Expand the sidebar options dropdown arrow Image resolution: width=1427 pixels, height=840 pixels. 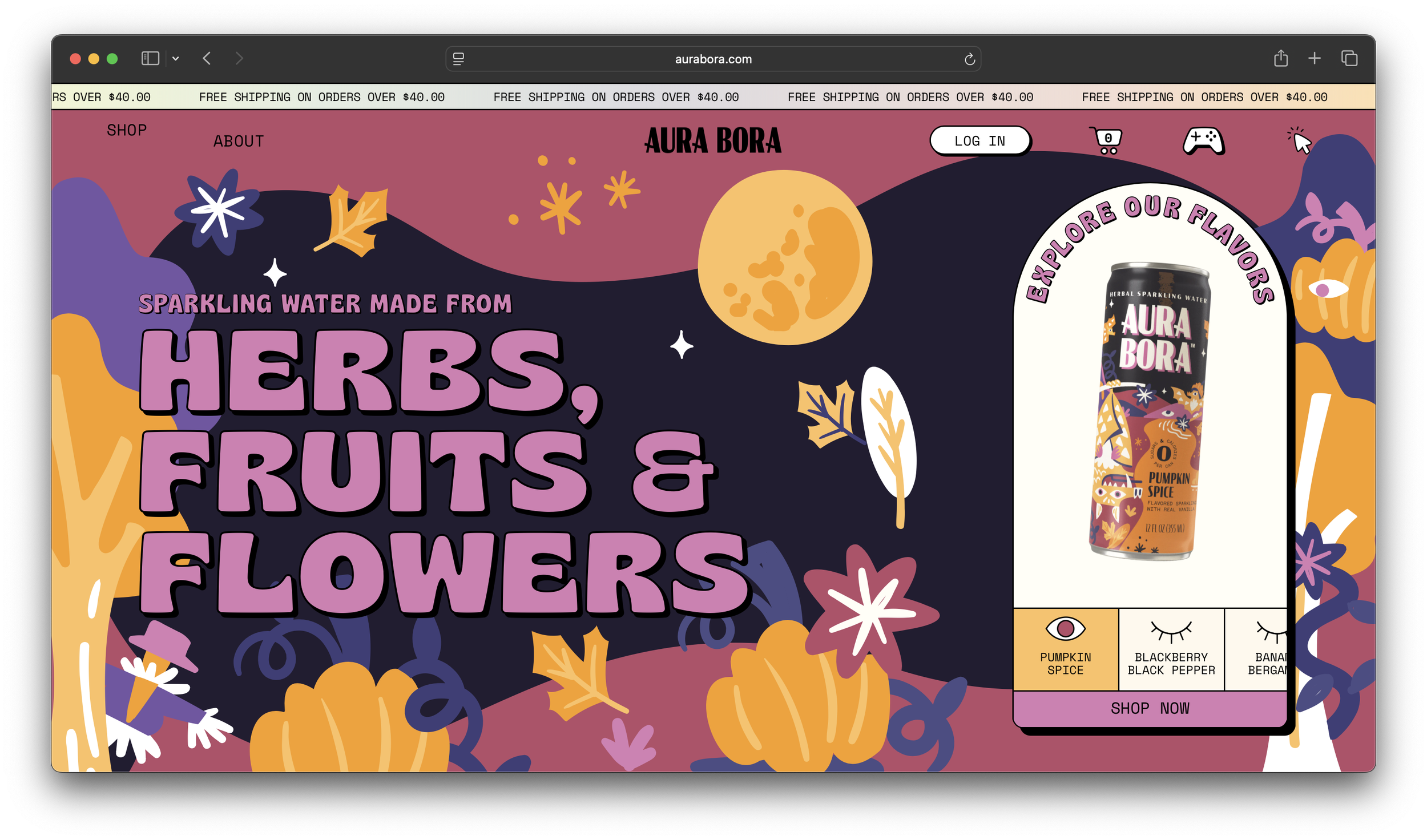coord(176,59)
